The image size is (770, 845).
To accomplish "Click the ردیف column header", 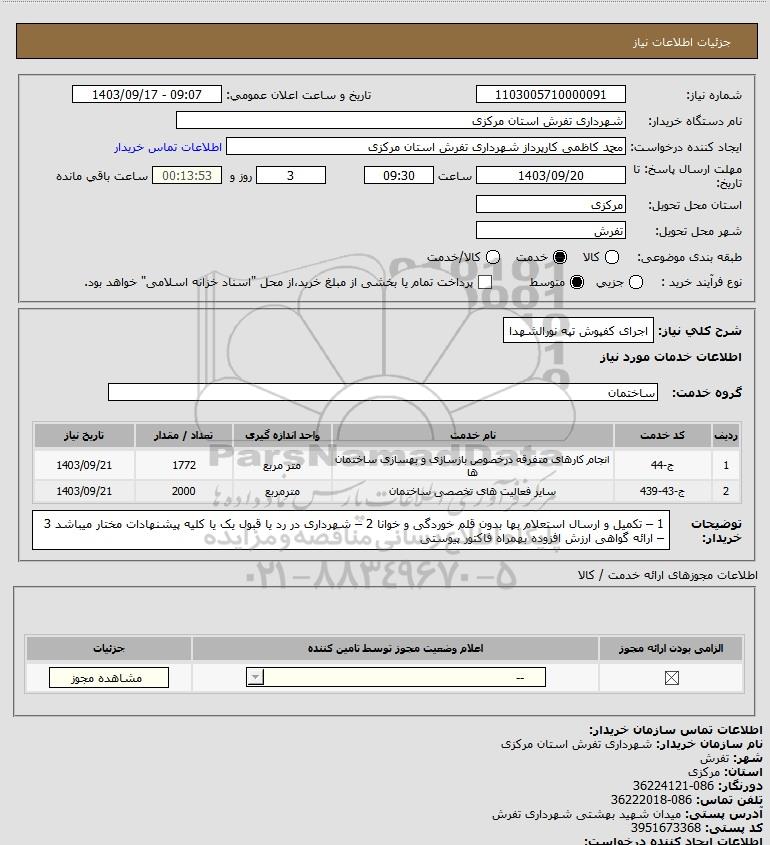I will 726,435.
